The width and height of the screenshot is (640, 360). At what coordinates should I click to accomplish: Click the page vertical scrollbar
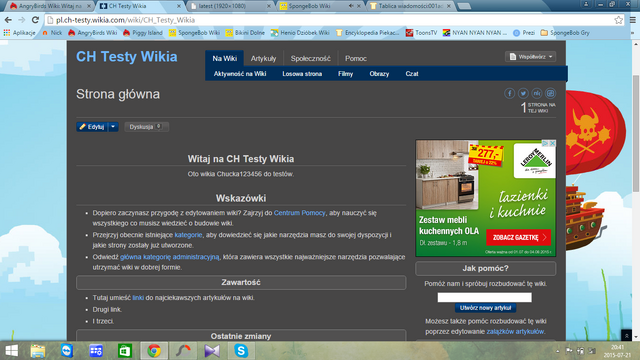pos(636,133)
